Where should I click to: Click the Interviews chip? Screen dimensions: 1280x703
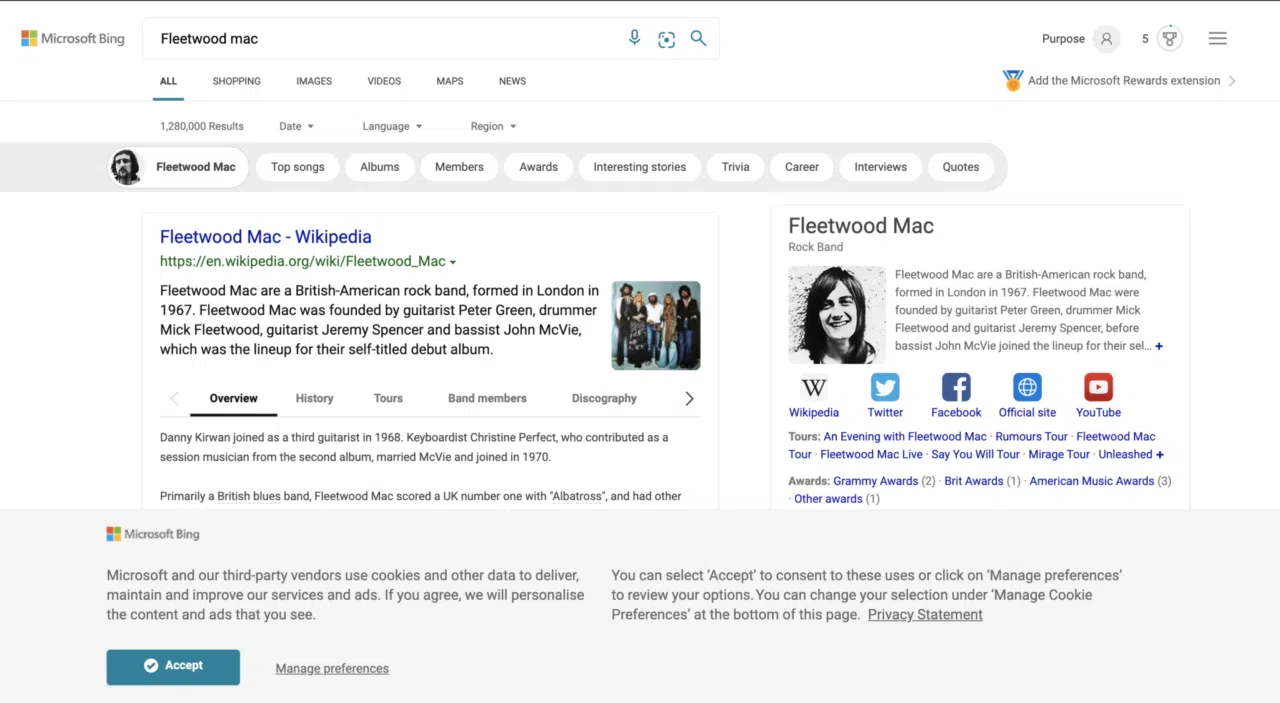(880, 167)
